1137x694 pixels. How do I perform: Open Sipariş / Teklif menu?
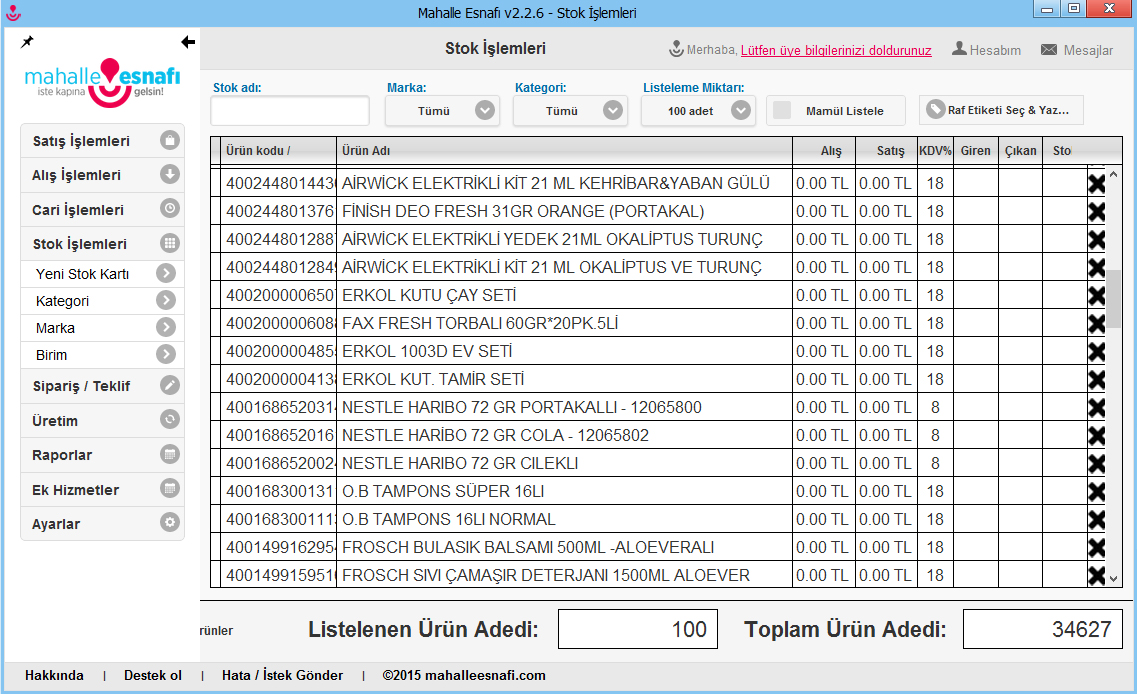(102, 386)
